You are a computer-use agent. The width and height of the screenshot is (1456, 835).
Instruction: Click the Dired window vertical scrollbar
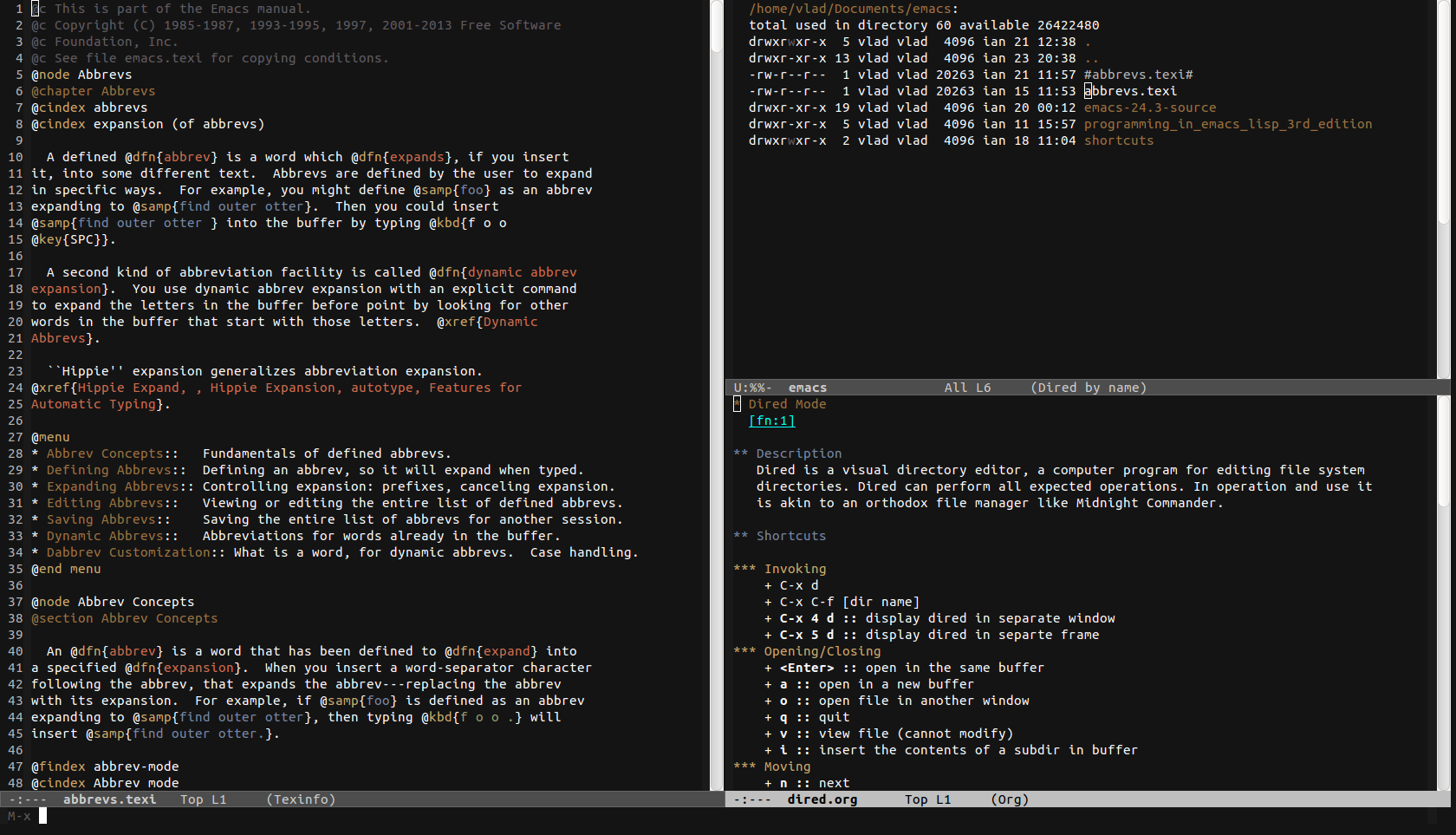(x=1443, y=189)
